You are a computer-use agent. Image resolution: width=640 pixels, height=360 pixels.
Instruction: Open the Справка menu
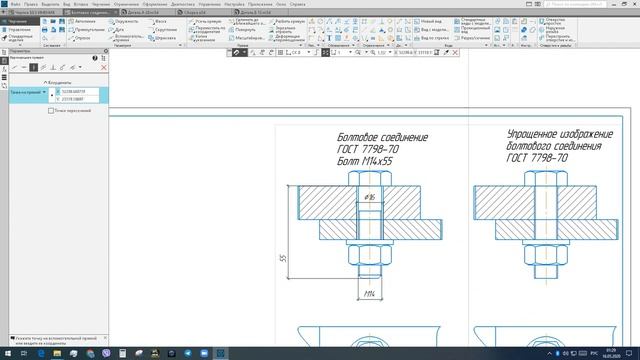(x=297, y=4)
